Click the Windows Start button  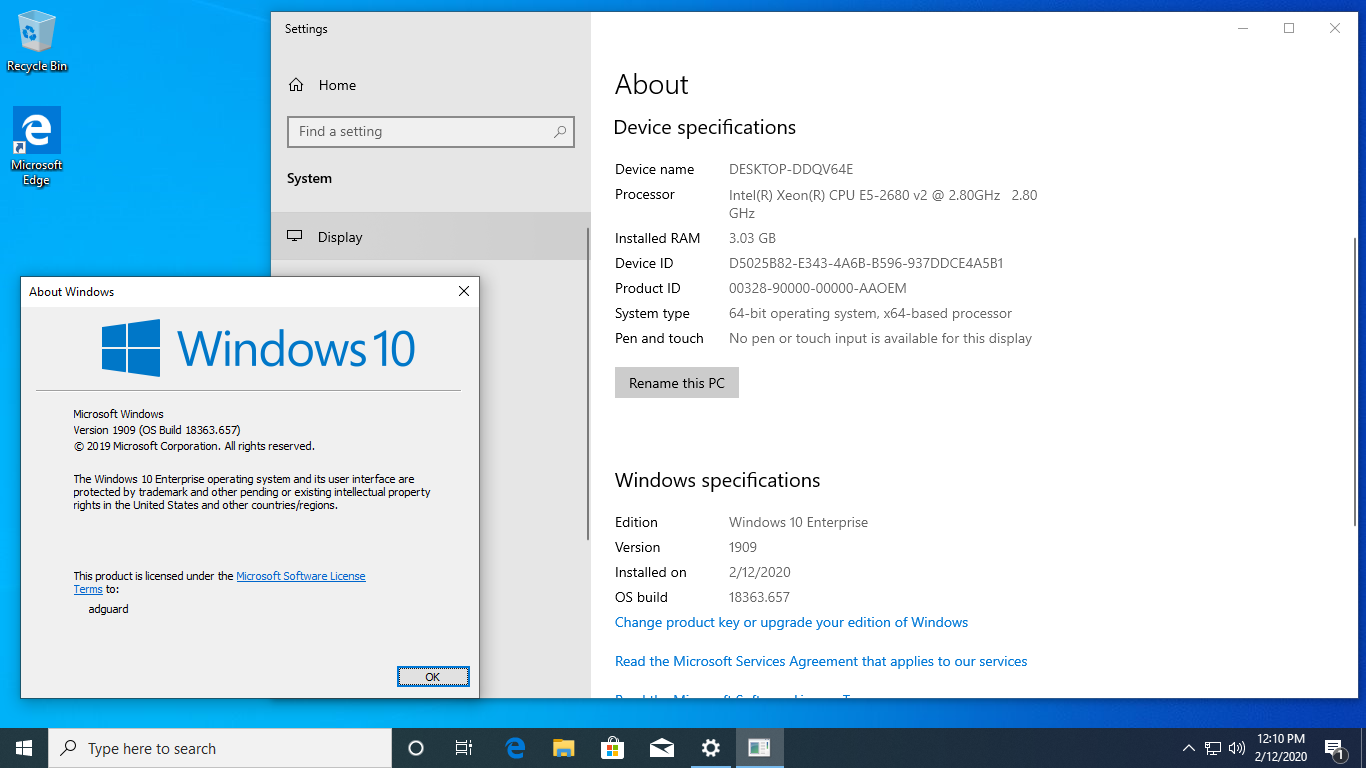click(24, 748)
